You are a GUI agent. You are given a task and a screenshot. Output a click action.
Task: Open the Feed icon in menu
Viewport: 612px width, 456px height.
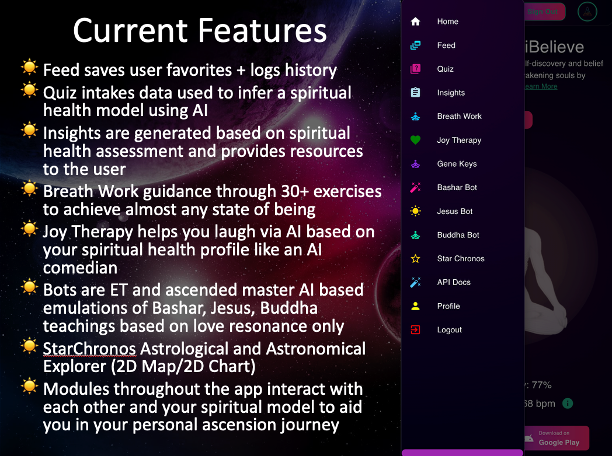(415, 45)
